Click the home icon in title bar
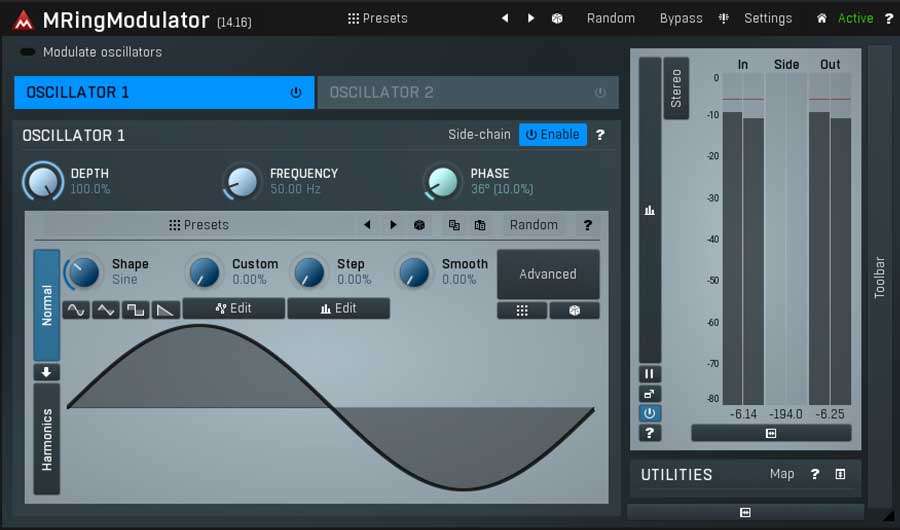This screenshot has height=530, width=900. tap(821, 18)
